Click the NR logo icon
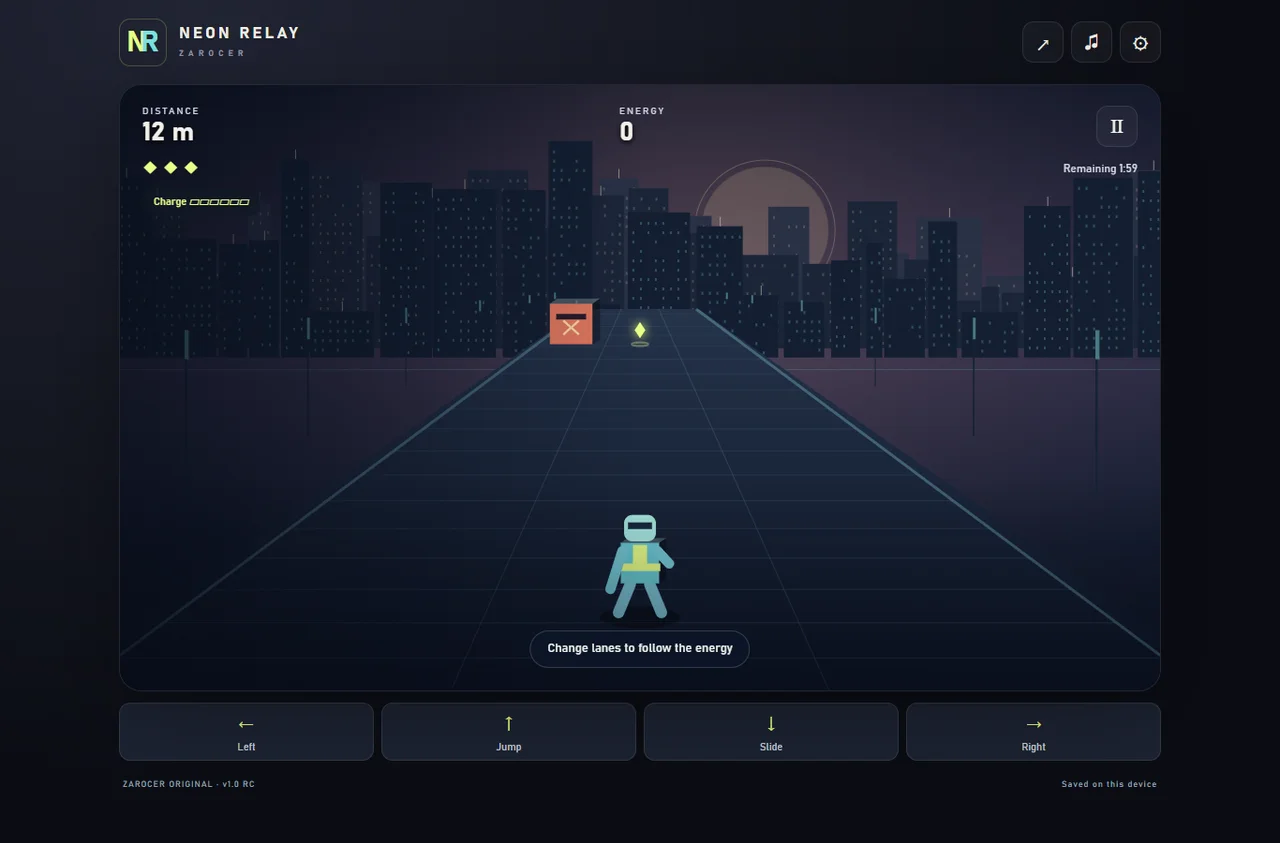Viewport: 1280px width, 843px height. click(143, 42)
